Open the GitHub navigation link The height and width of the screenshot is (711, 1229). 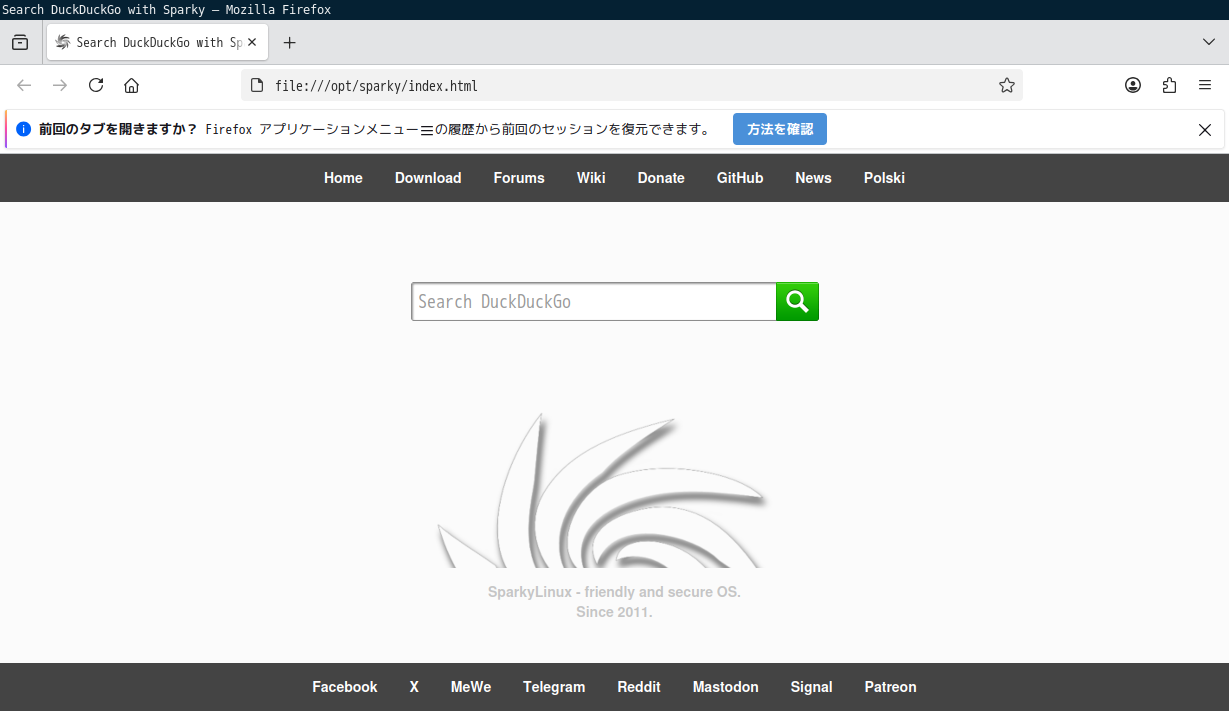[x=740, y=178]
